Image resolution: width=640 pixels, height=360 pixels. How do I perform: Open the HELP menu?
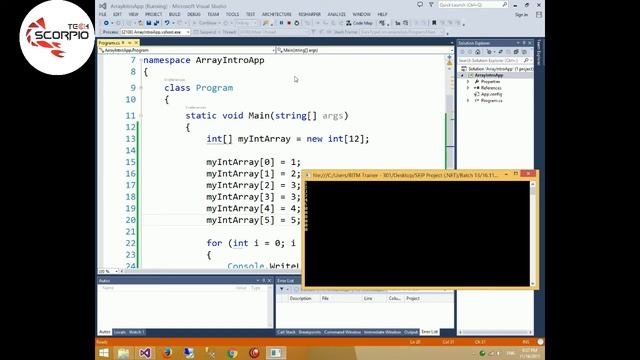[x=382, y=14]
